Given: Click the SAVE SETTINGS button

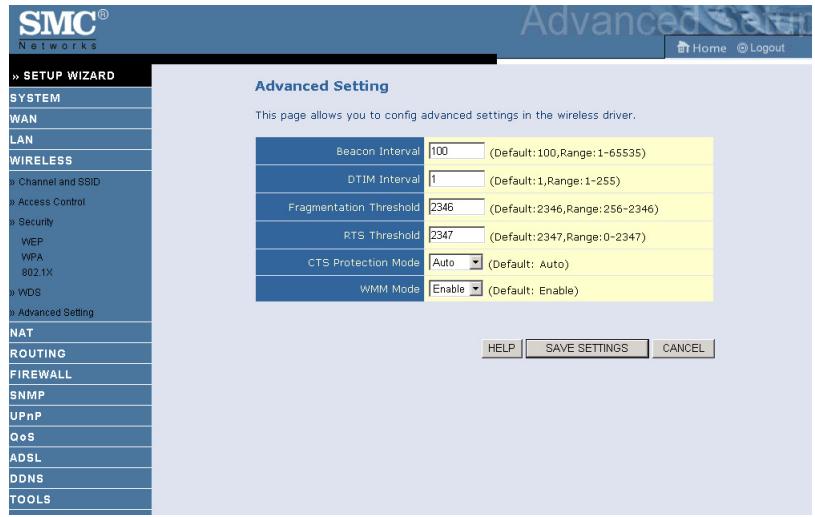Looking at the screenshot, I should coord(587,348).
